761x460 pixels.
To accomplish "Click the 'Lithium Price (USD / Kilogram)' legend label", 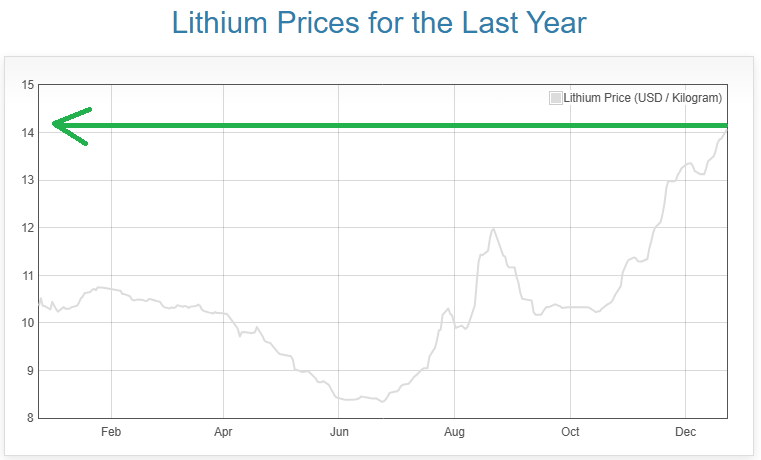I will (642, 98).
